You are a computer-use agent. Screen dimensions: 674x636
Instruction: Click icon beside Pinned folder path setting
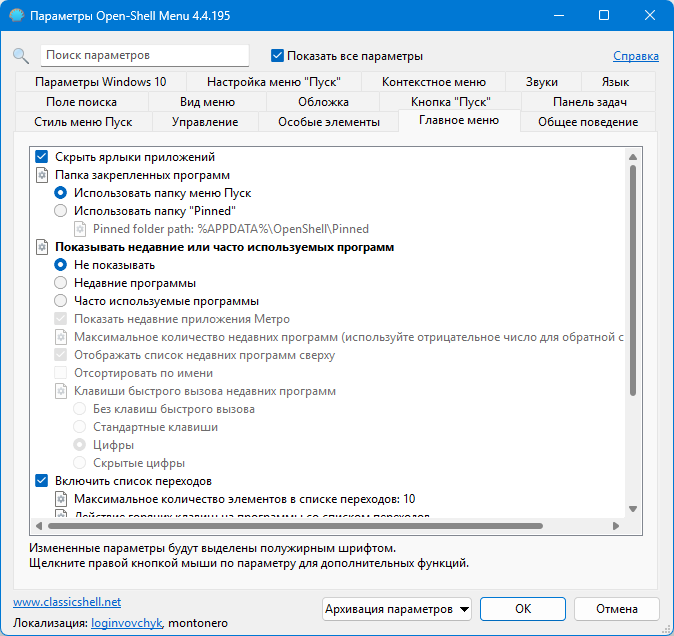pyautogui.click(x=80, y=229)
